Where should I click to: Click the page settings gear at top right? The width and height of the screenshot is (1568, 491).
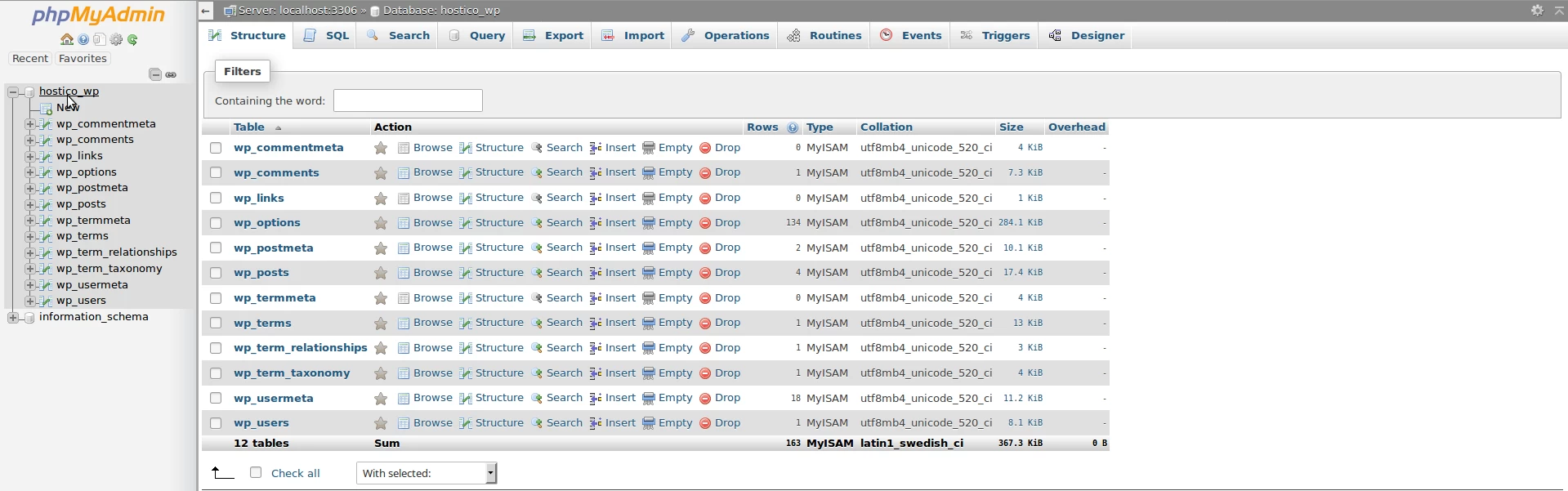1537,11
